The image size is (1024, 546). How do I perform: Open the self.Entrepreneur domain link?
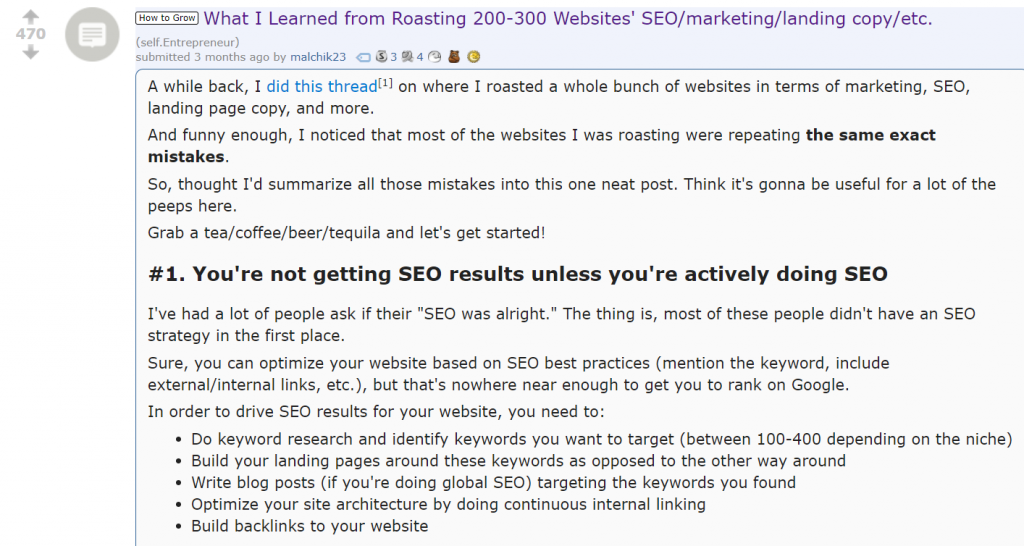tap(187, 42)
